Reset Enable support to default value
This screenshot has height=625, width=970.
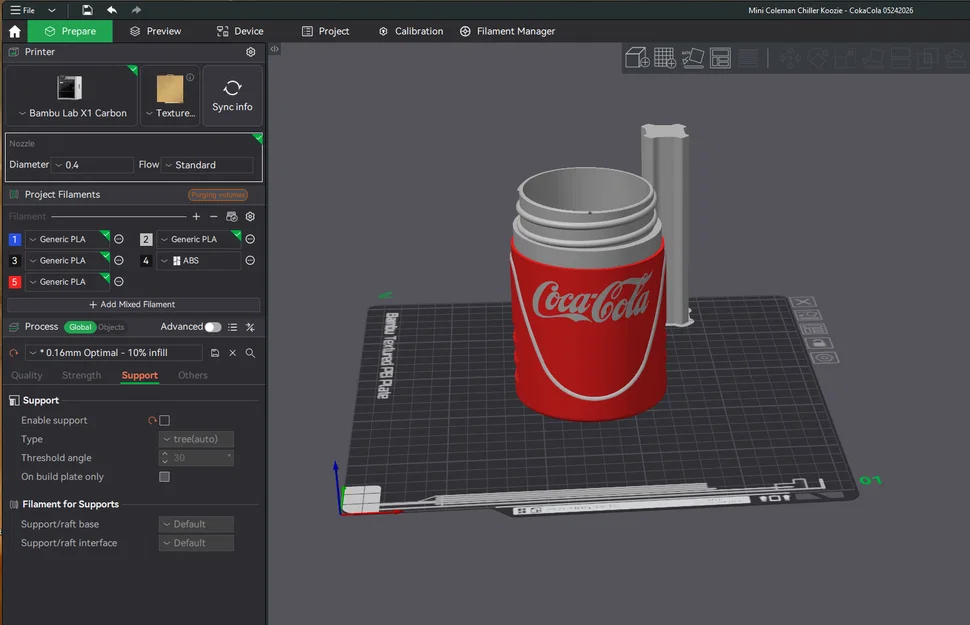tap(152, 421)
